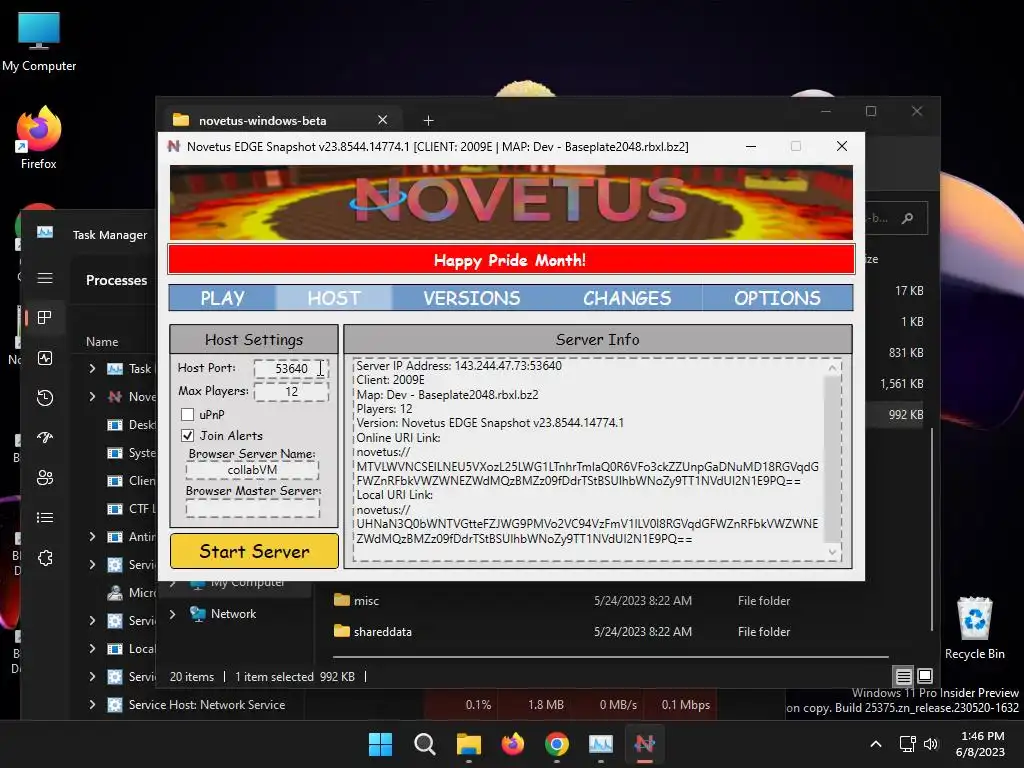Open App history page in Task Manager
The height and width of the screenshot is (768, 1024).
(x=45, y=398)
